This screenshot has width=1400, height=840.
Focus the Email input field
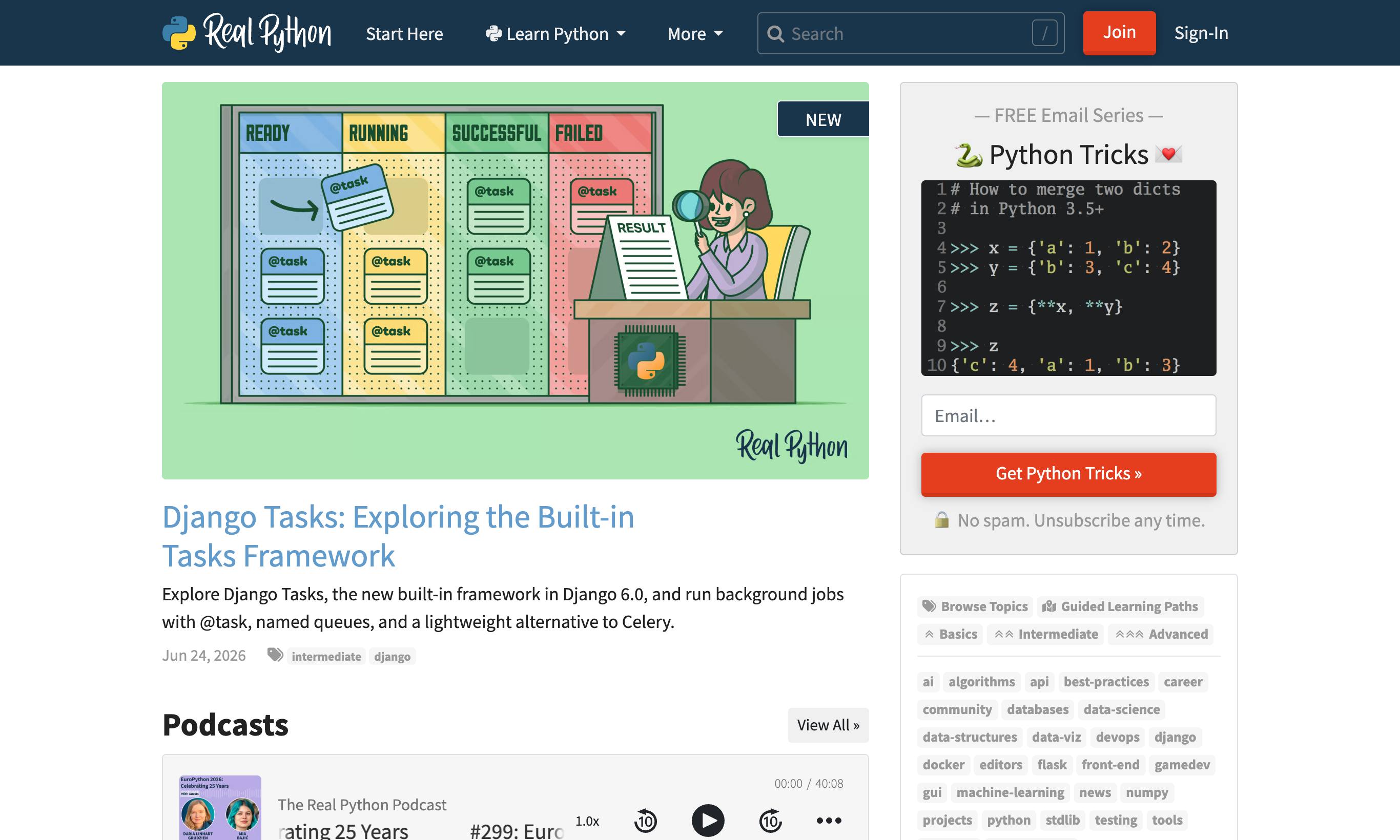click(x=1068, y=415)
